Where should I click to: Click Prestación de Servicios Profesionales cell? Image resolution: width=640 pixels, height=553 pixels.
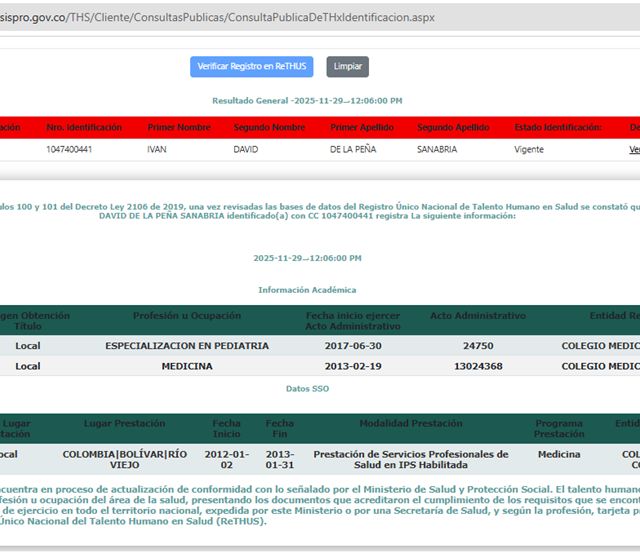click(411, 460)
